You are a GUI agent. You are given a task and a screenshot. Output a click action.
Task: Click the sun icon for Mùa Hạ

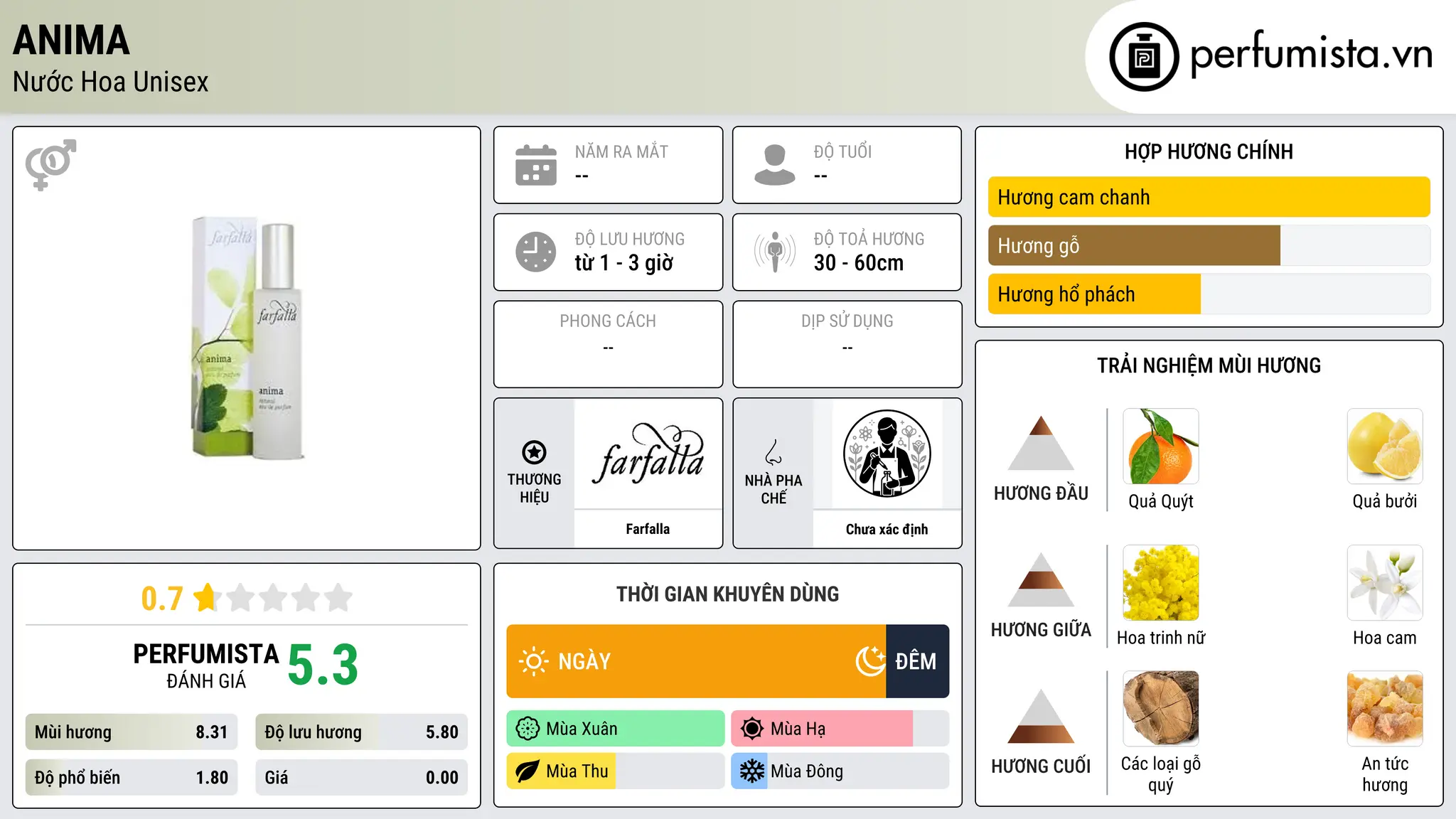click(752, 729)
